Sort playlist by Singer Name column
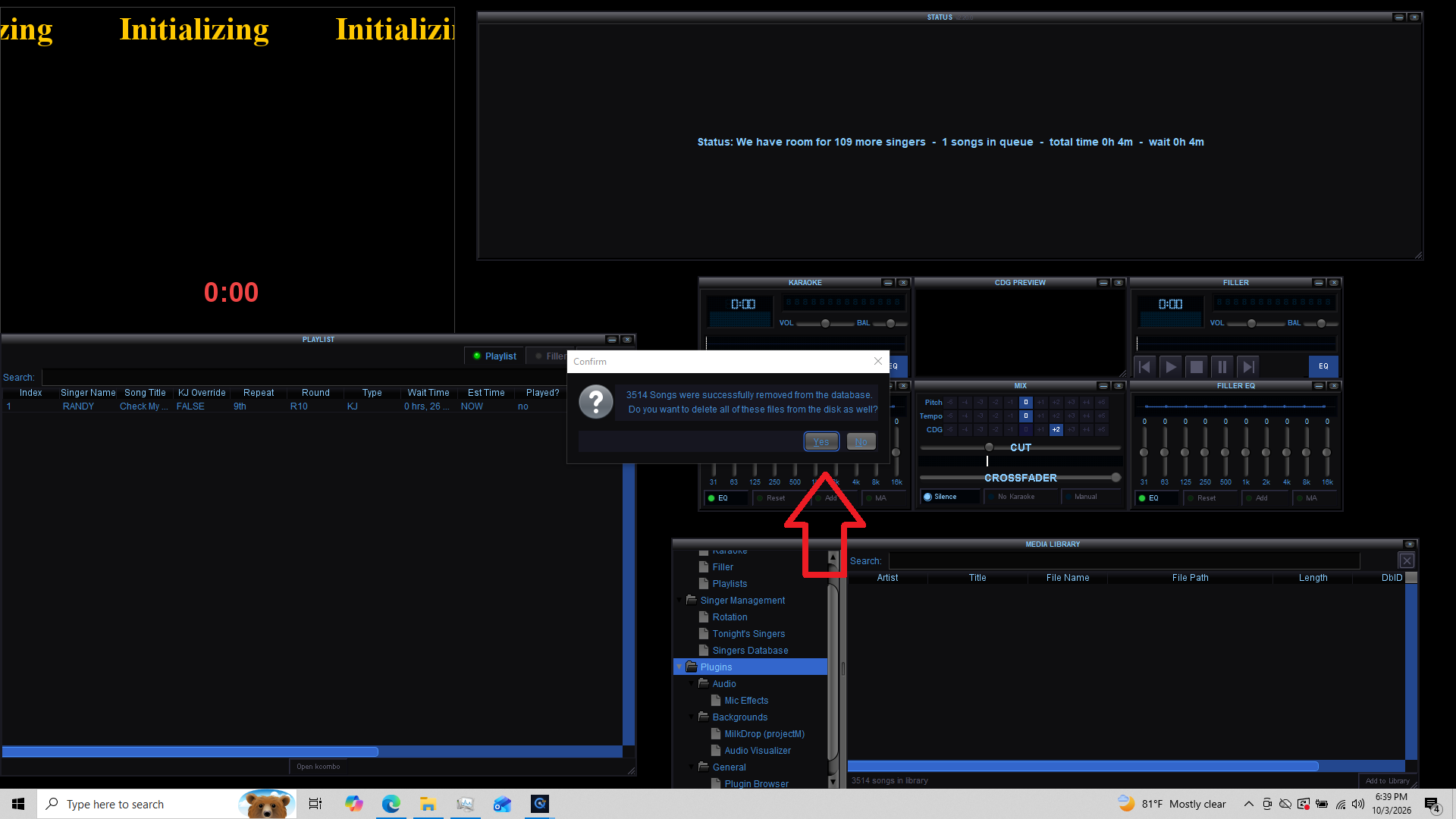 click(x=88, y=393)
